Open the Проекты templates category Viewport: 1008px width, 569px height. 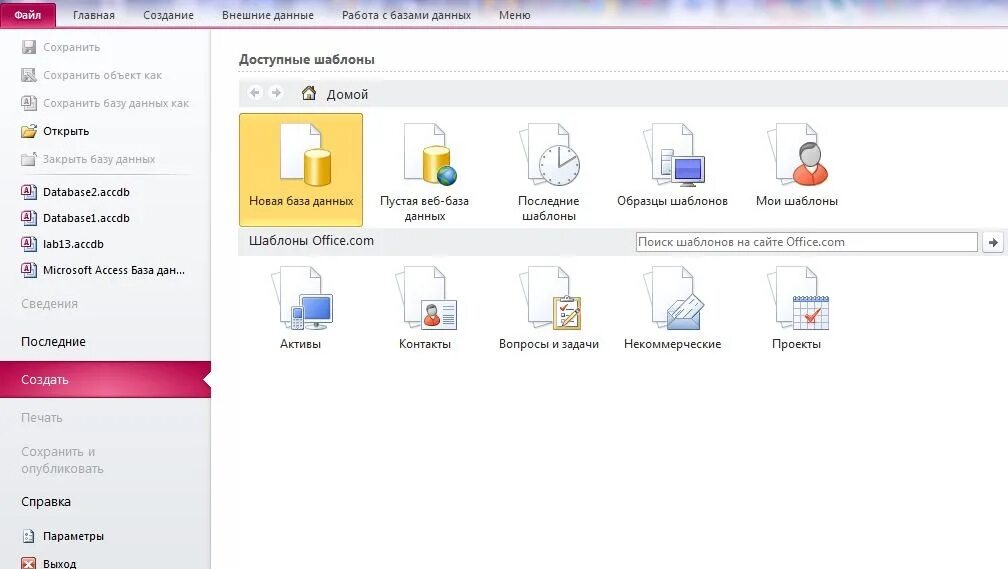pos(796,307)
